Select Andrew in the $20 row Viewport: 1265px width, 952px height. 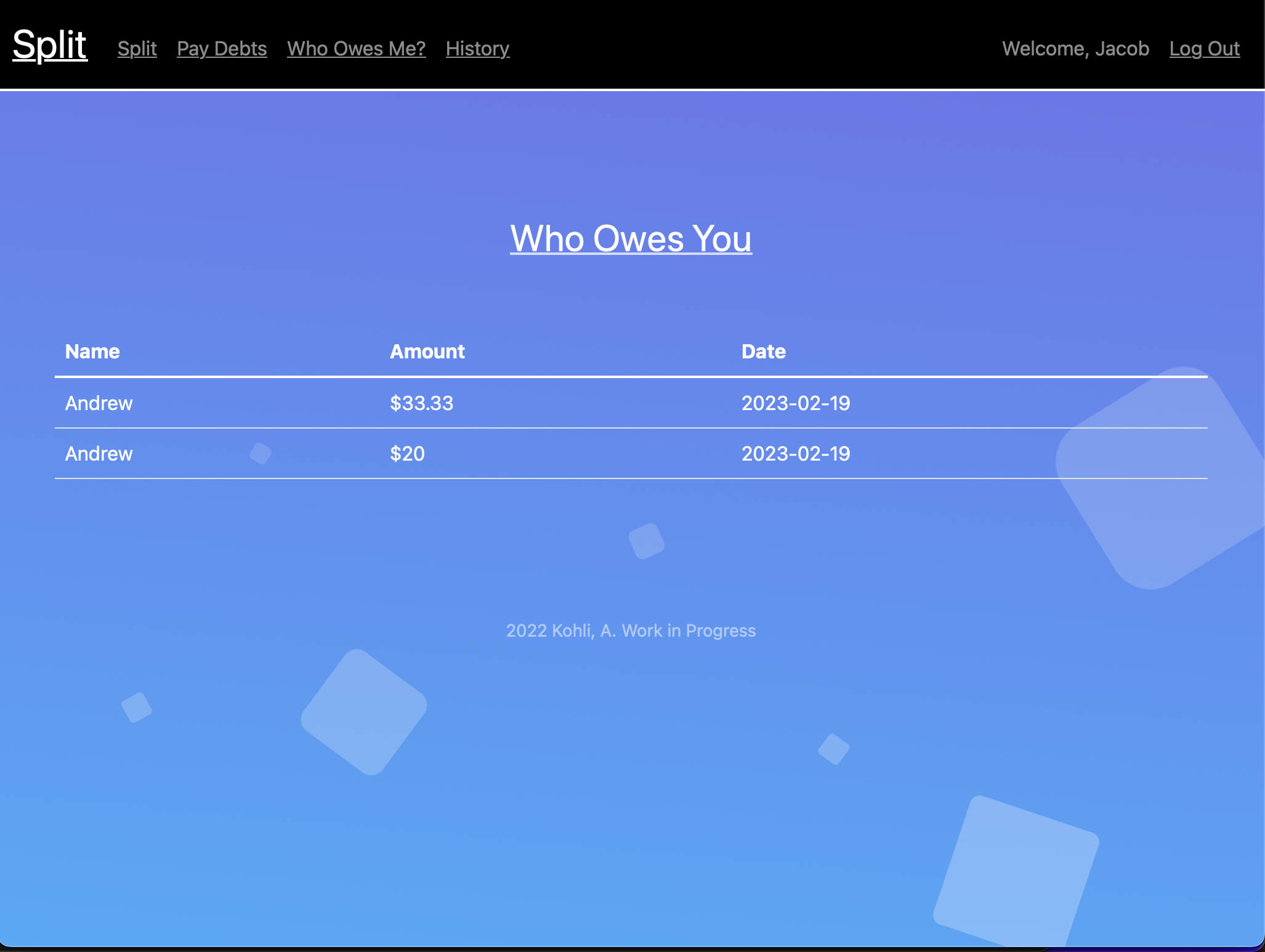[x=99, y=454]
